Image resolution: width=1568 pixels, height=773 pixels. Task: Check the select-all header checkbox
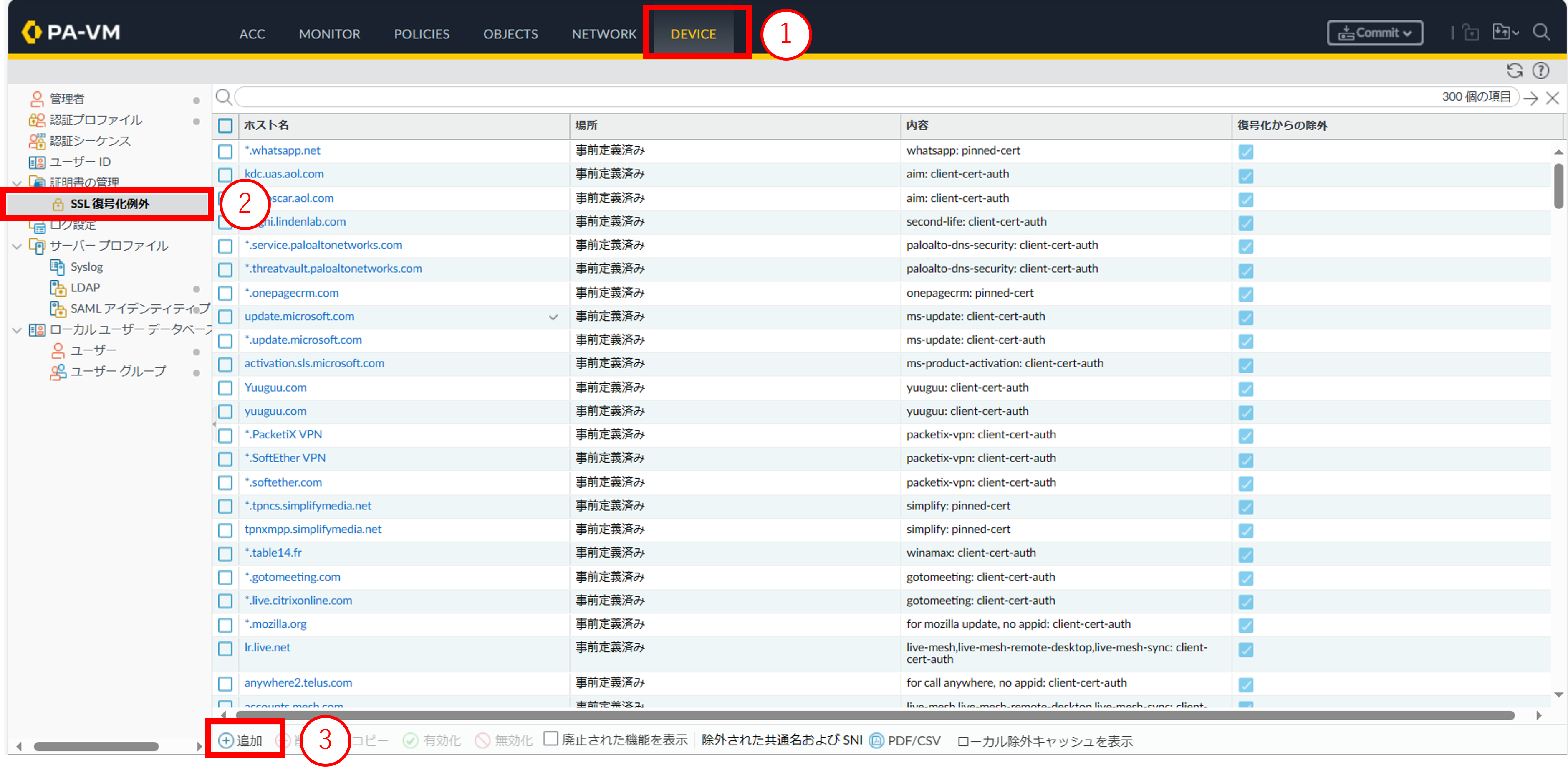pyautogui.click(x=225, y=125)
